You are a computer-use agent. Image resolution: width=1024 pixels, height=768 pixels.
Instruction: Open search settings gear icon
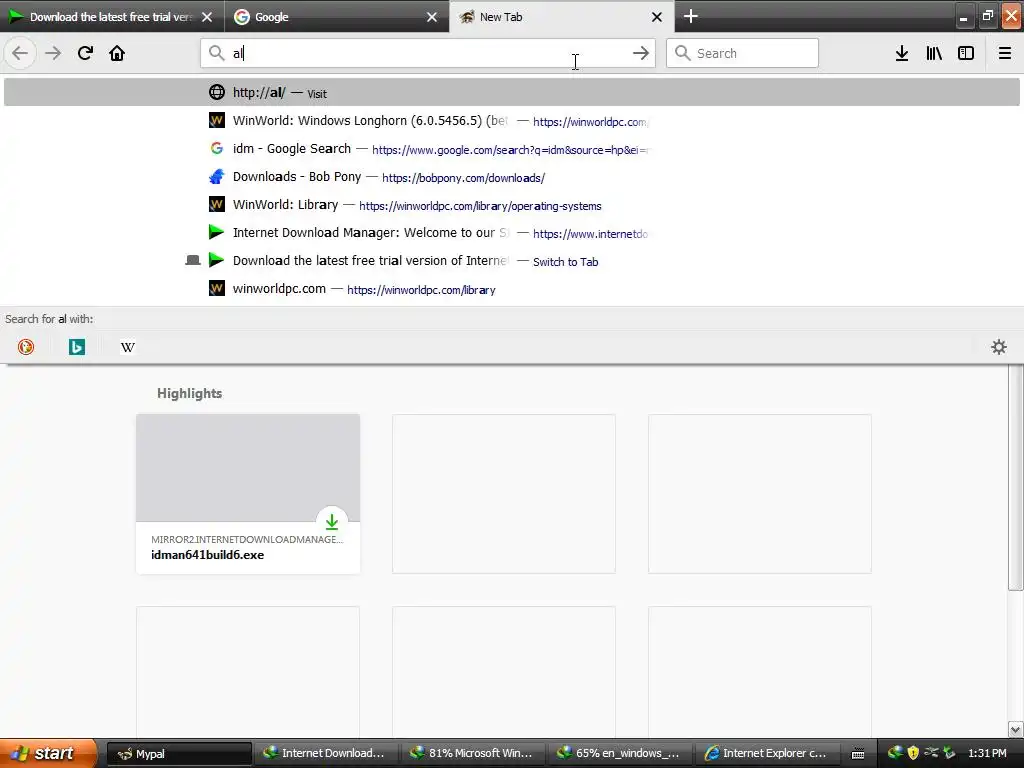pos(999,347)
